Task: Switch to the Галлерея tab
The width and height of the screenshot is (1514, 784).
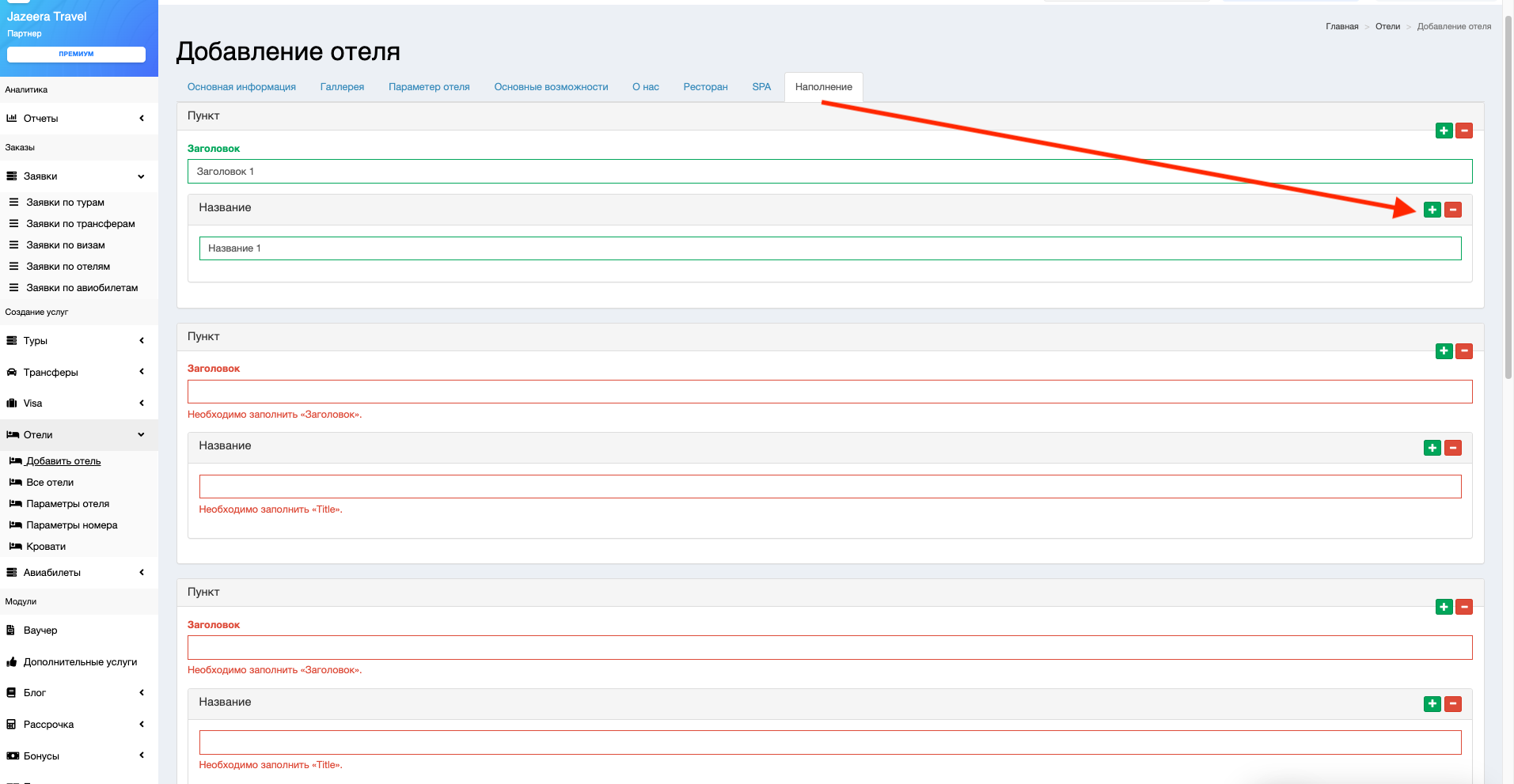Action: click(342, 87)
